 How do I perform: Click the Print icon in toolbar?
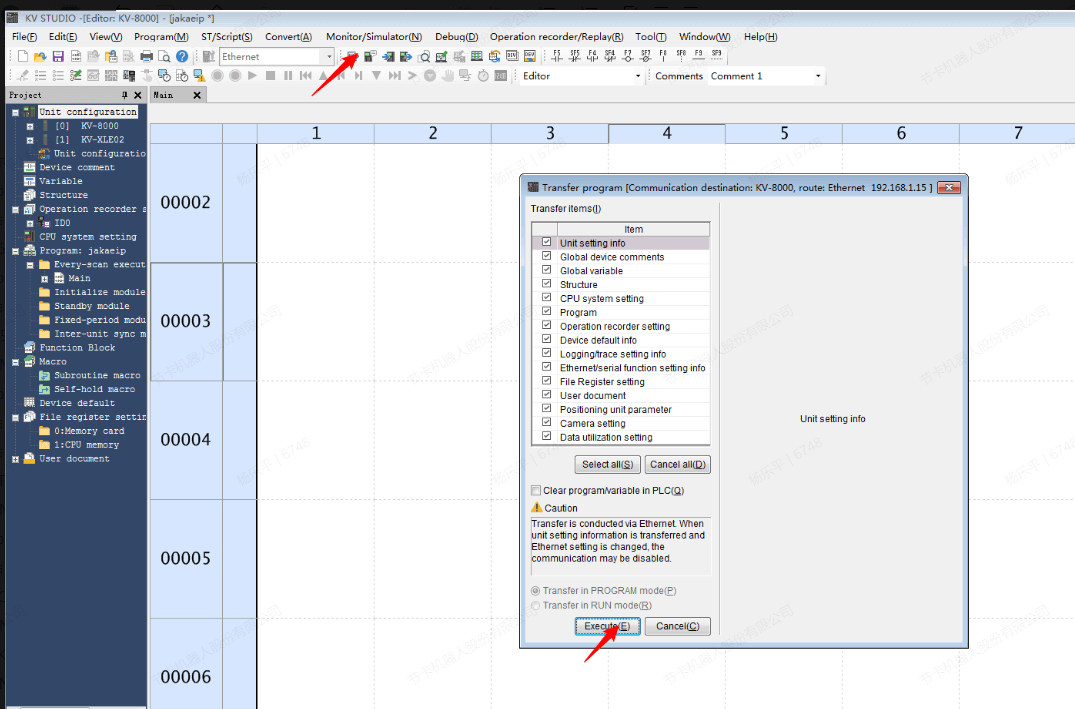coord(147,57)
